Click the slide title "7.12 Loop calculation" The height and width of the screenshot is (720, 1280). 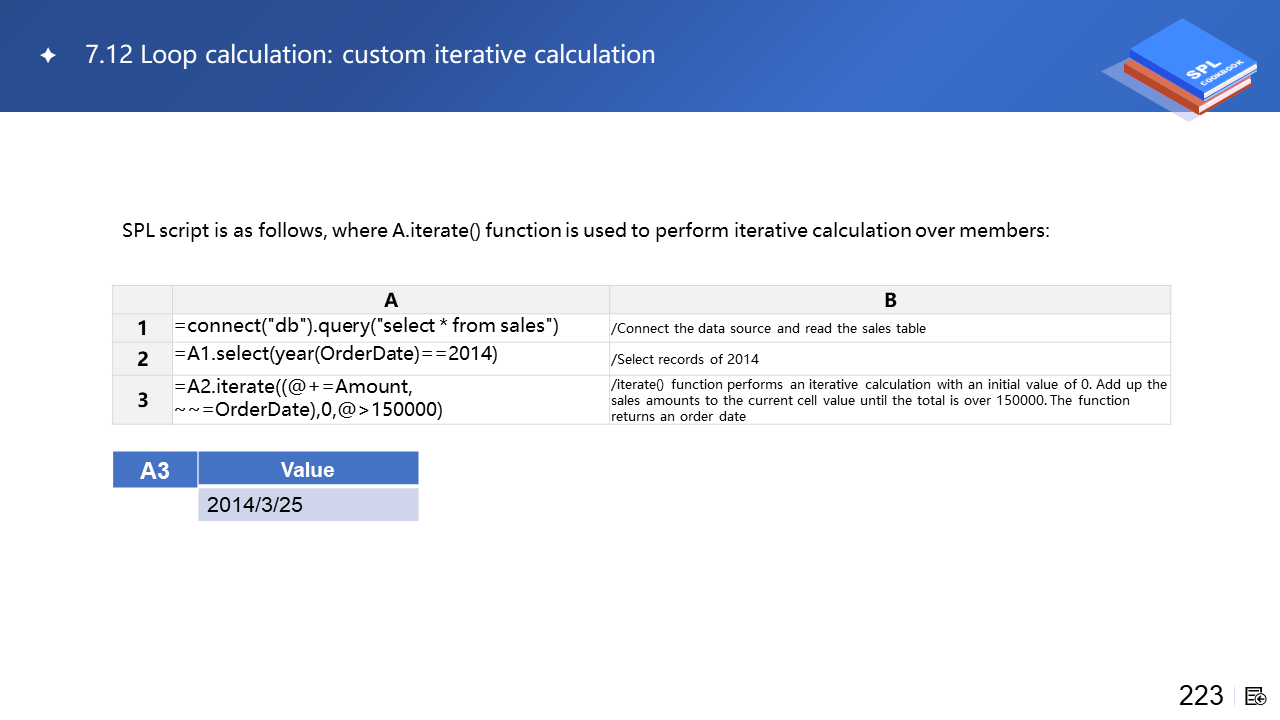pyautogui.click(x=370, y=55)
